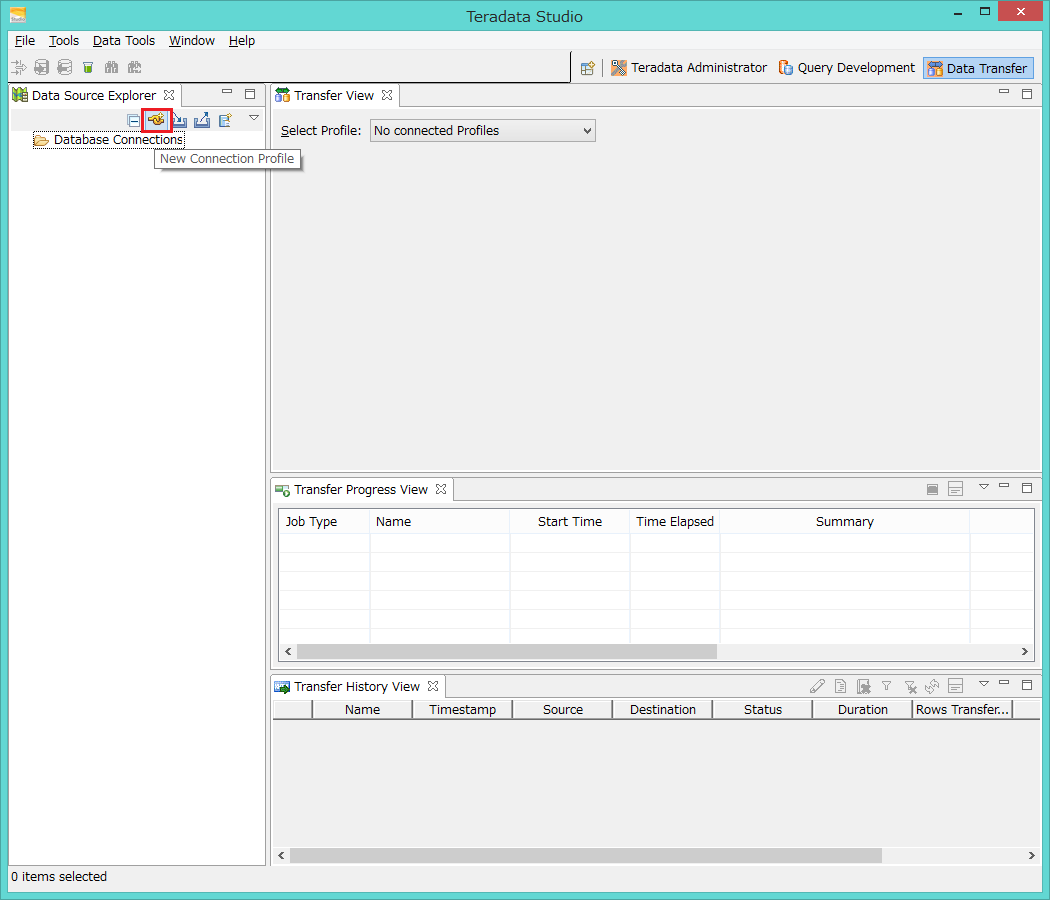
Task: Click the Open Perspective icon
Action: point(587,68)
